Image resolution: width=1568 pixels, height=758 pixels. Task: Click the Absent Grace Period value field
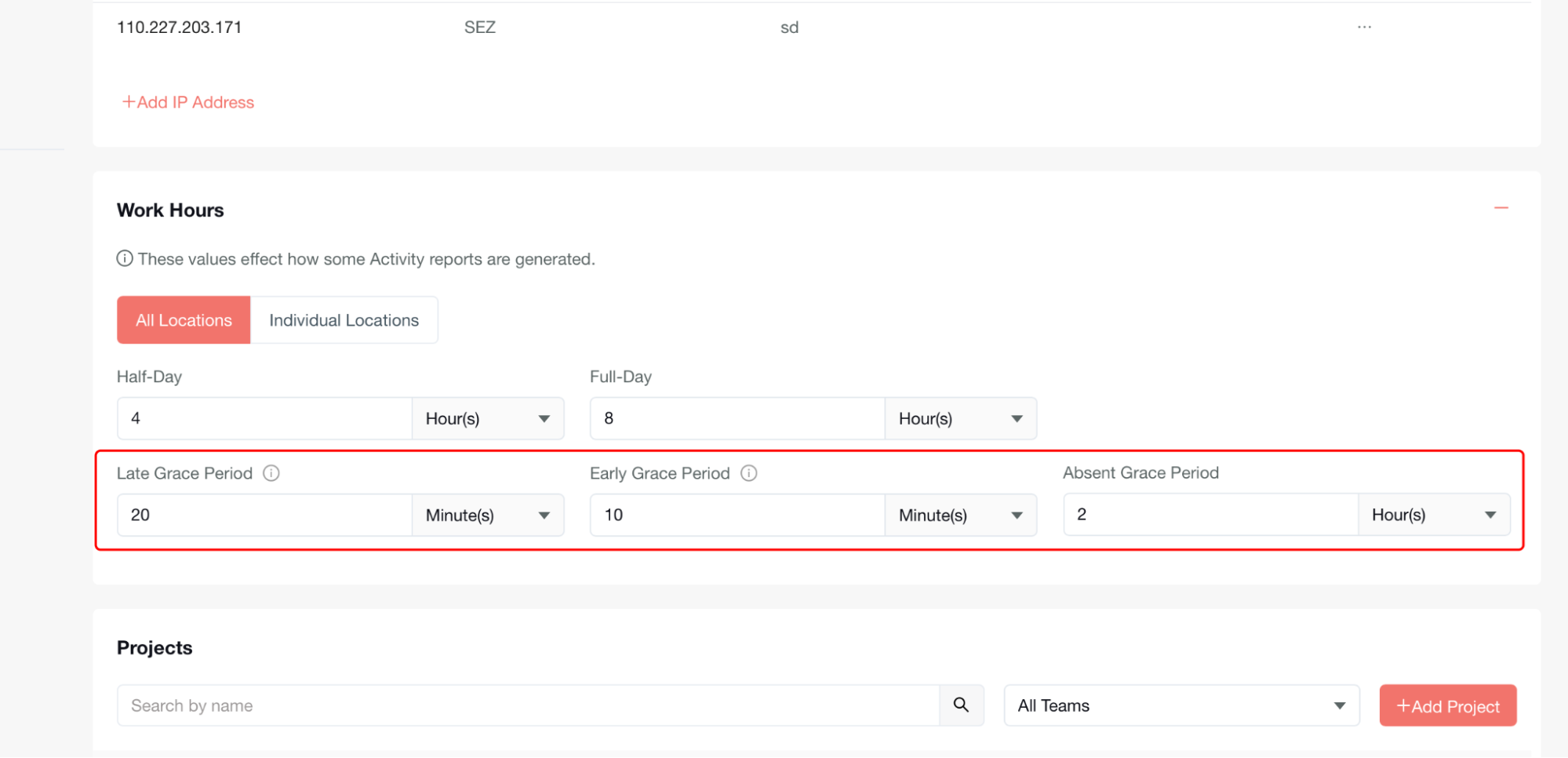click(x=1210, y=516)
